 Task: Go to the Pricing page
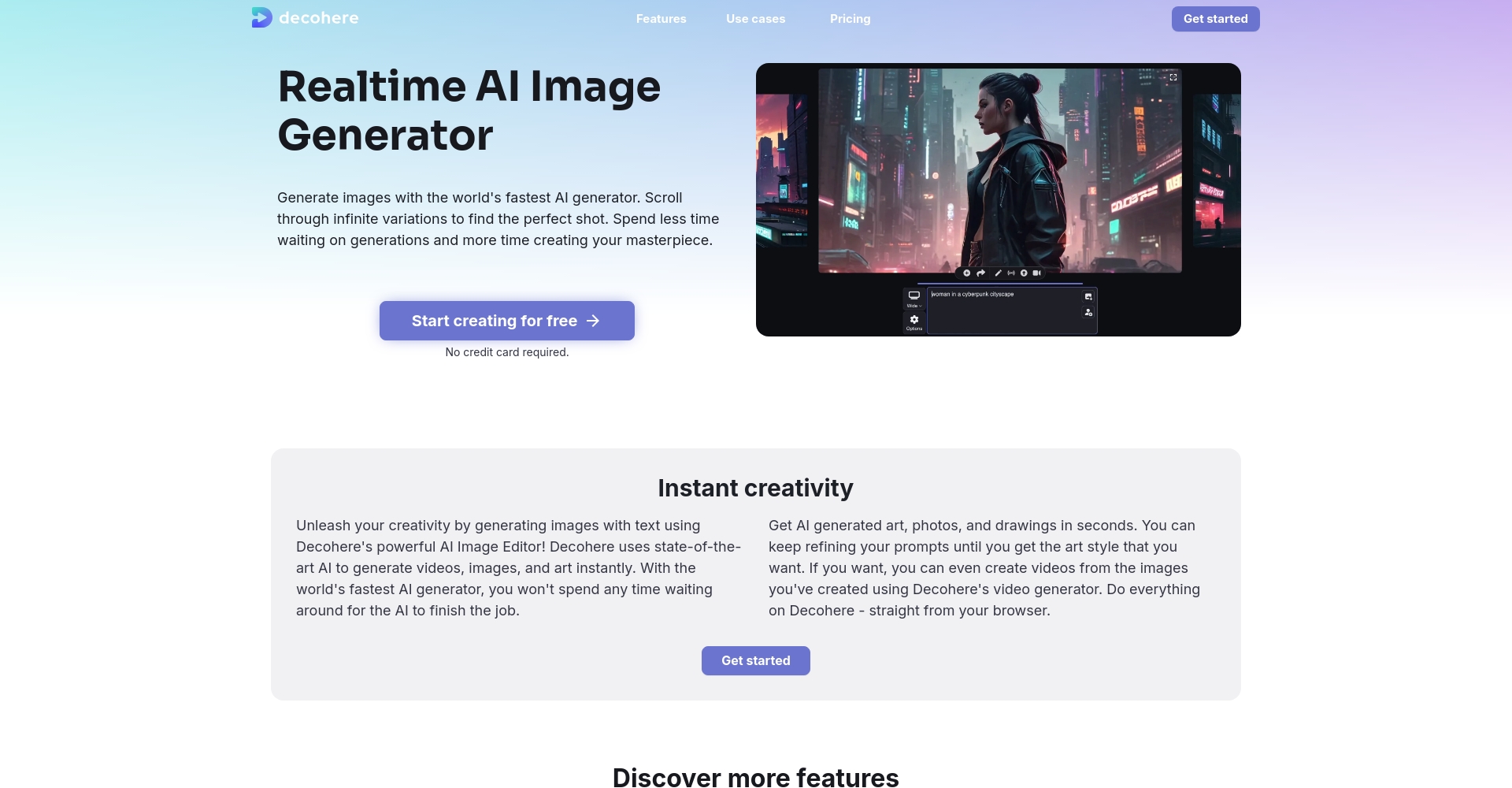pyautogui.click(x=850, y=19)
